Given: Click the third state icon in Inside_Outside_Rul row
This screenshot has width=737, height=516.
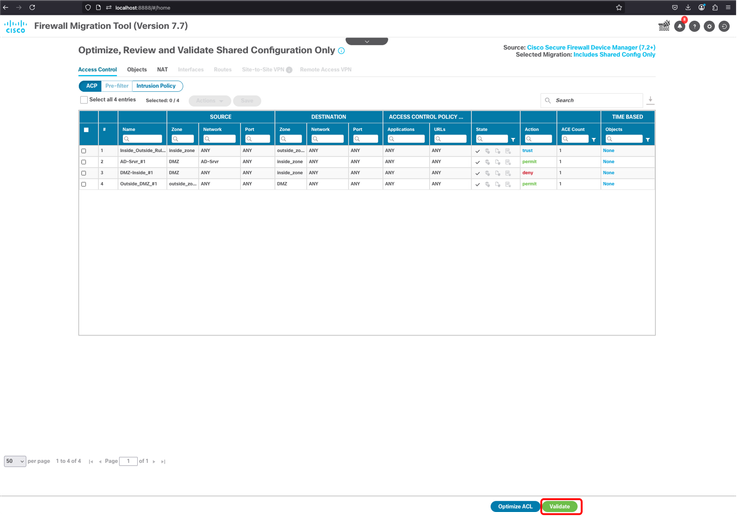Looking at the screenshot, I should coord(508,151).
